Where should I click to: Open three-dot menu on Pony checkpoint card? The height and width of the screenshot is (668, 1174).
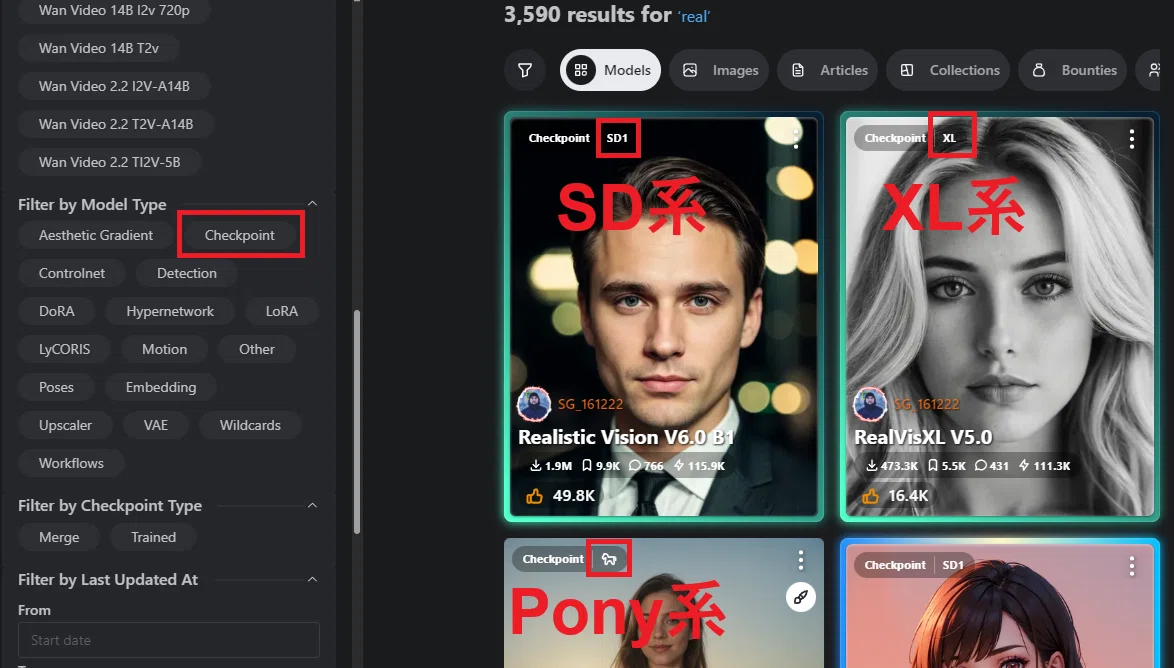[x=800, y=559]
